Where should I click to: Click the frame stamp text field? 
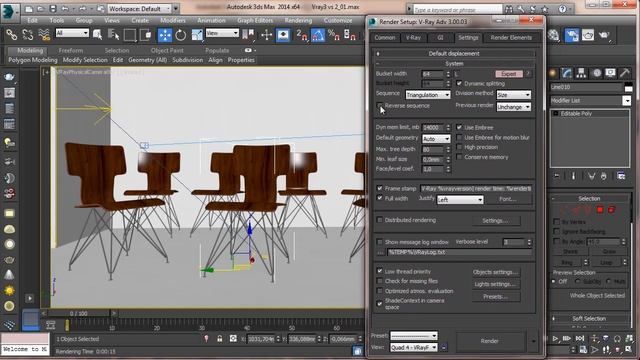tap(476, 189)
